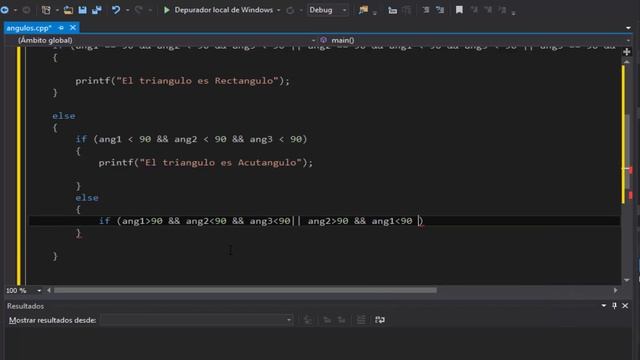This screenshot has height=360, width=640.
Task: Click the Find in Files icon
Action: click(x=363, y=10)
